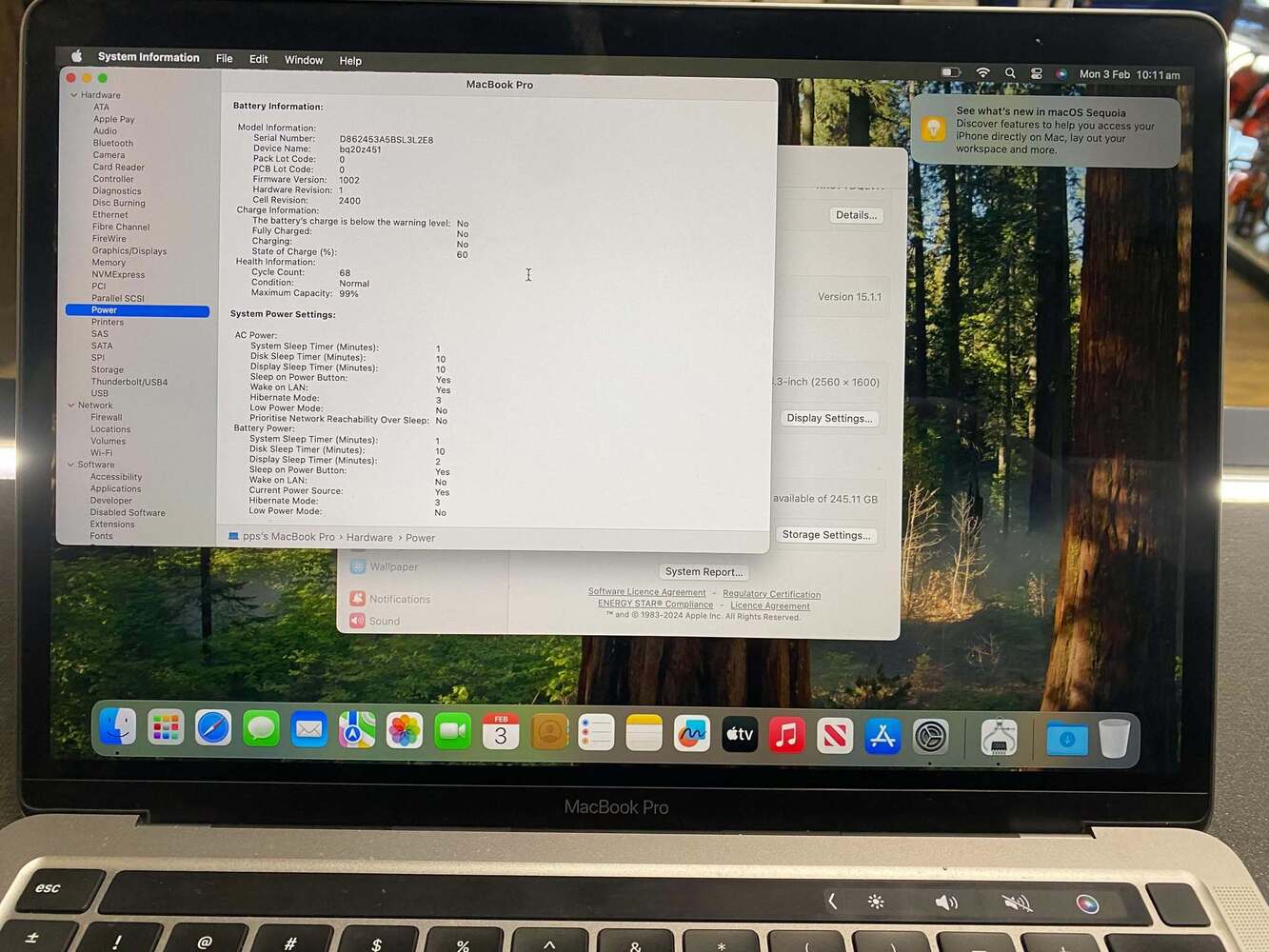Open Freeform from the Dock
Viewport: 1269px width, 952px height.
(x=692, y=734)
